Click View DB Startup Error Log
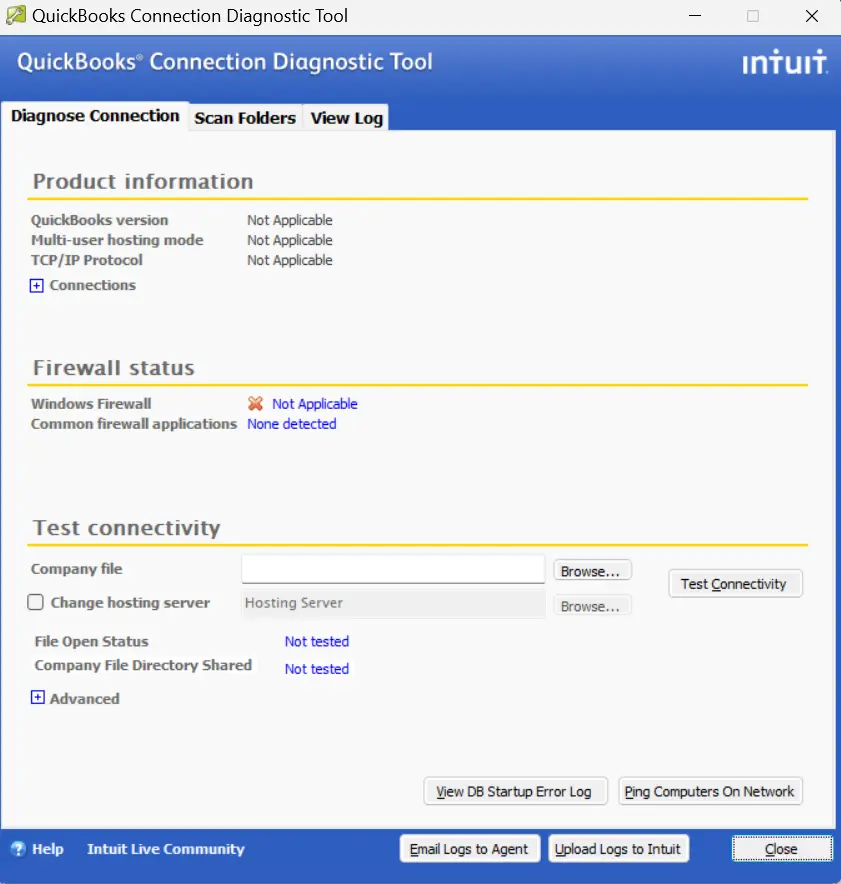The height and width of the screenshot is (884, 841). click(515, 791)
